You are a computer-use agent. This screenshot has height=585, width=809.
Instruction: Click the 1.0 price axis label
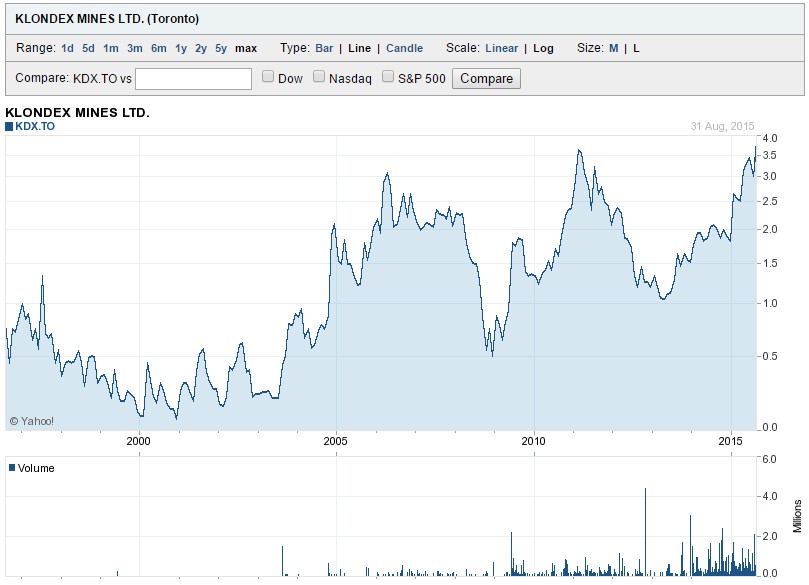click(770, 303)
